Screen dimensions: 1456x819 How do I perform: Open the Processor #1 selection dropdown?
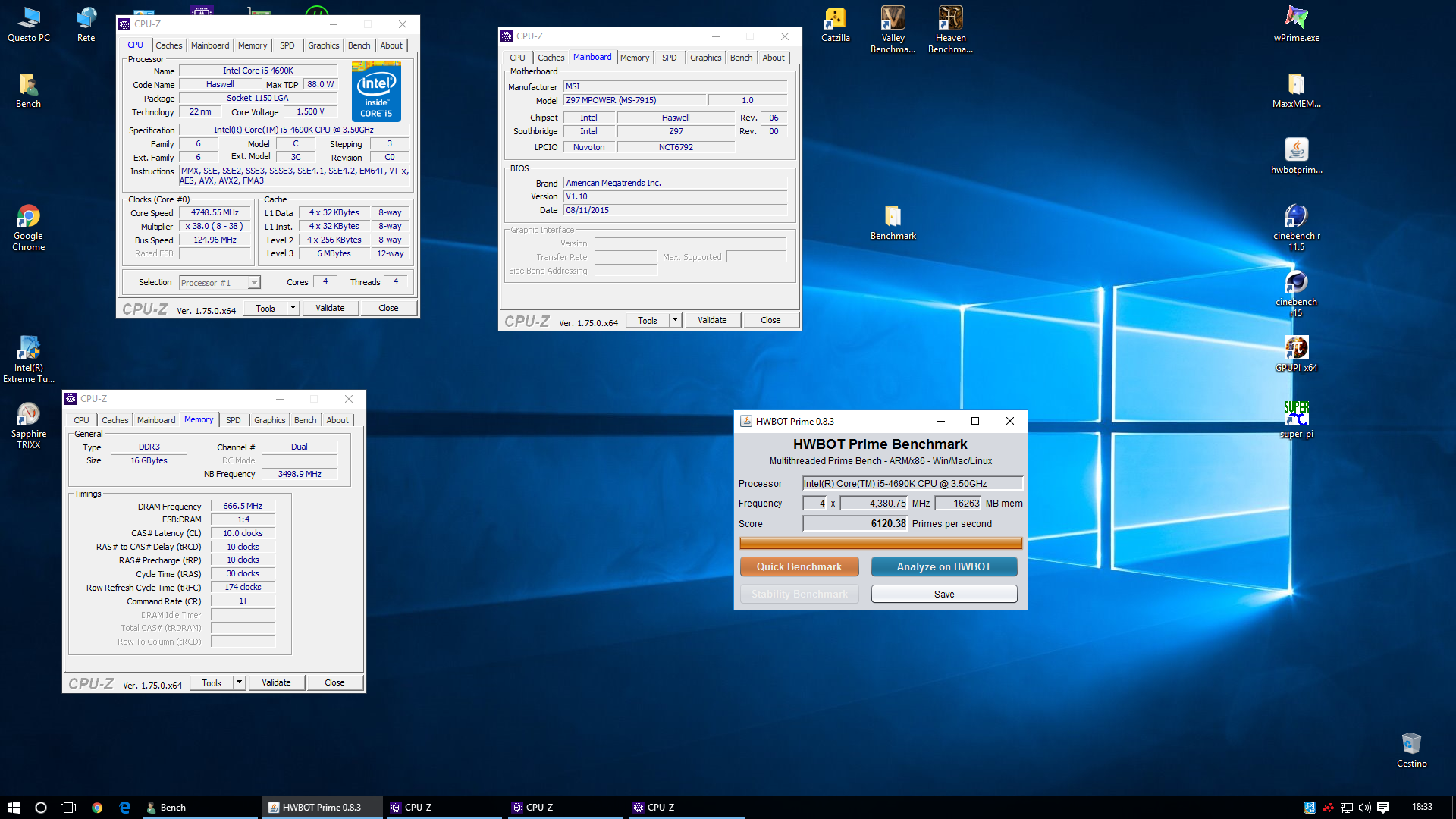[220, 283]
